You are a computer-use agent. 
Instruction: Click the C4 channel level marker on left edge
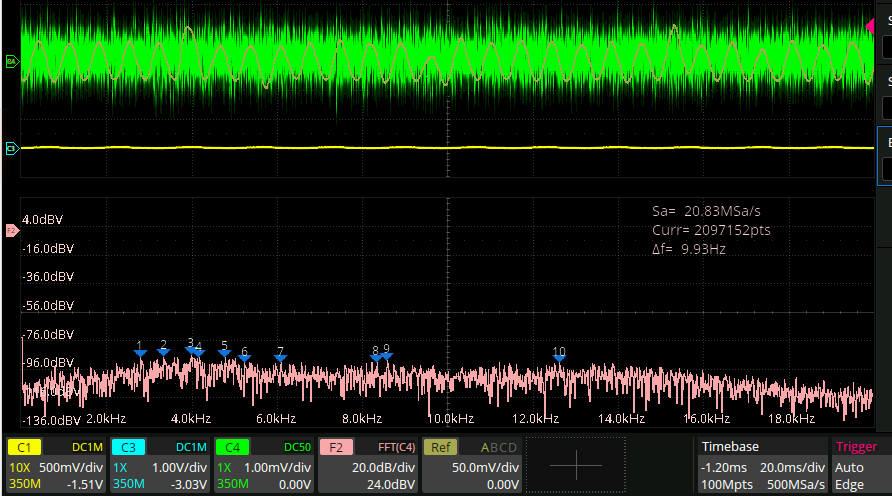click(x=12, y=62)
